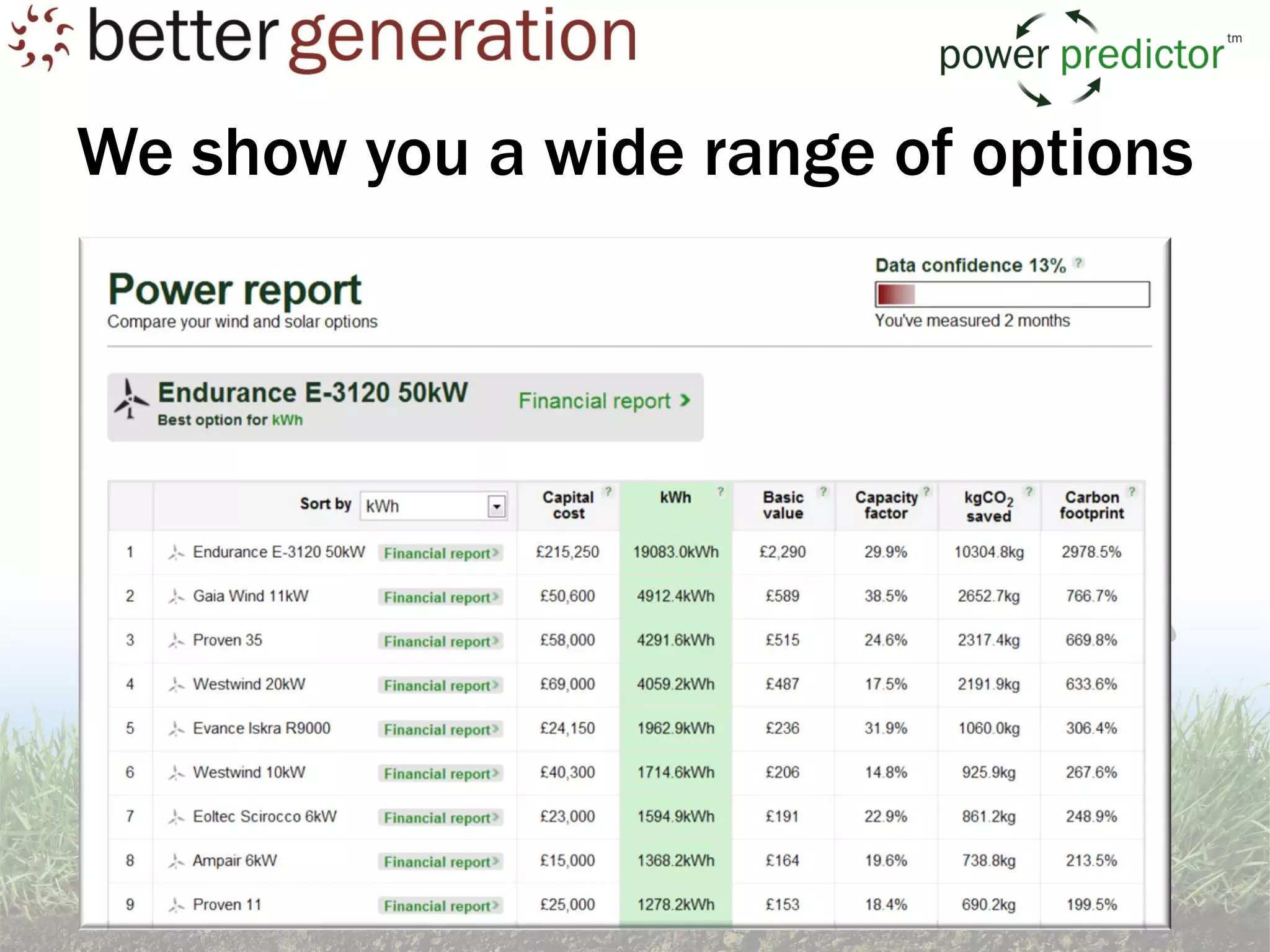Click the large Endurance E-3120 turbine icon
1270x952 pixels.
tap(130, 399)
